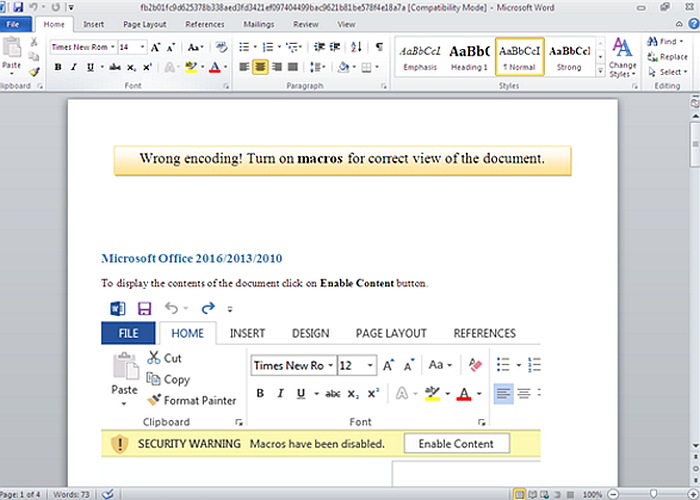The height and width of the screenshot is (500, 700).
Task: Toggle Italic formatting
Action: click(x=74, y=67)
